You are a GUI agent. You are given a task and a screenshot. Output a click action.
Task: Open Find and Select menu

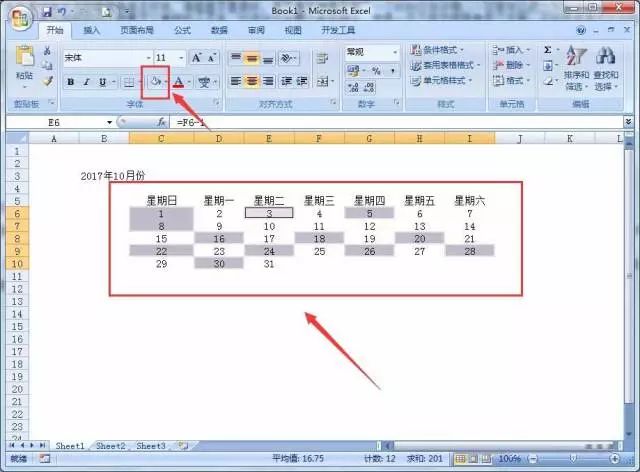point(606,68)
